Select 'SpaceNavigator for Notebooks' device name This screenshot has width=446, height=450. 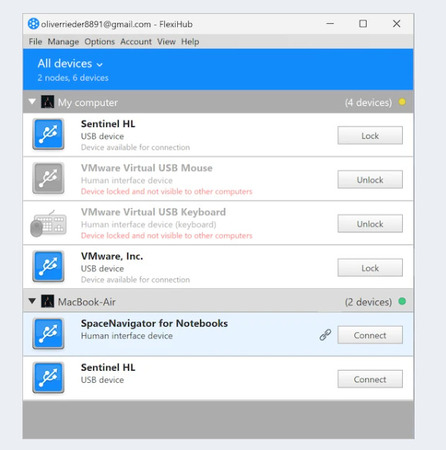pos(154,323)
